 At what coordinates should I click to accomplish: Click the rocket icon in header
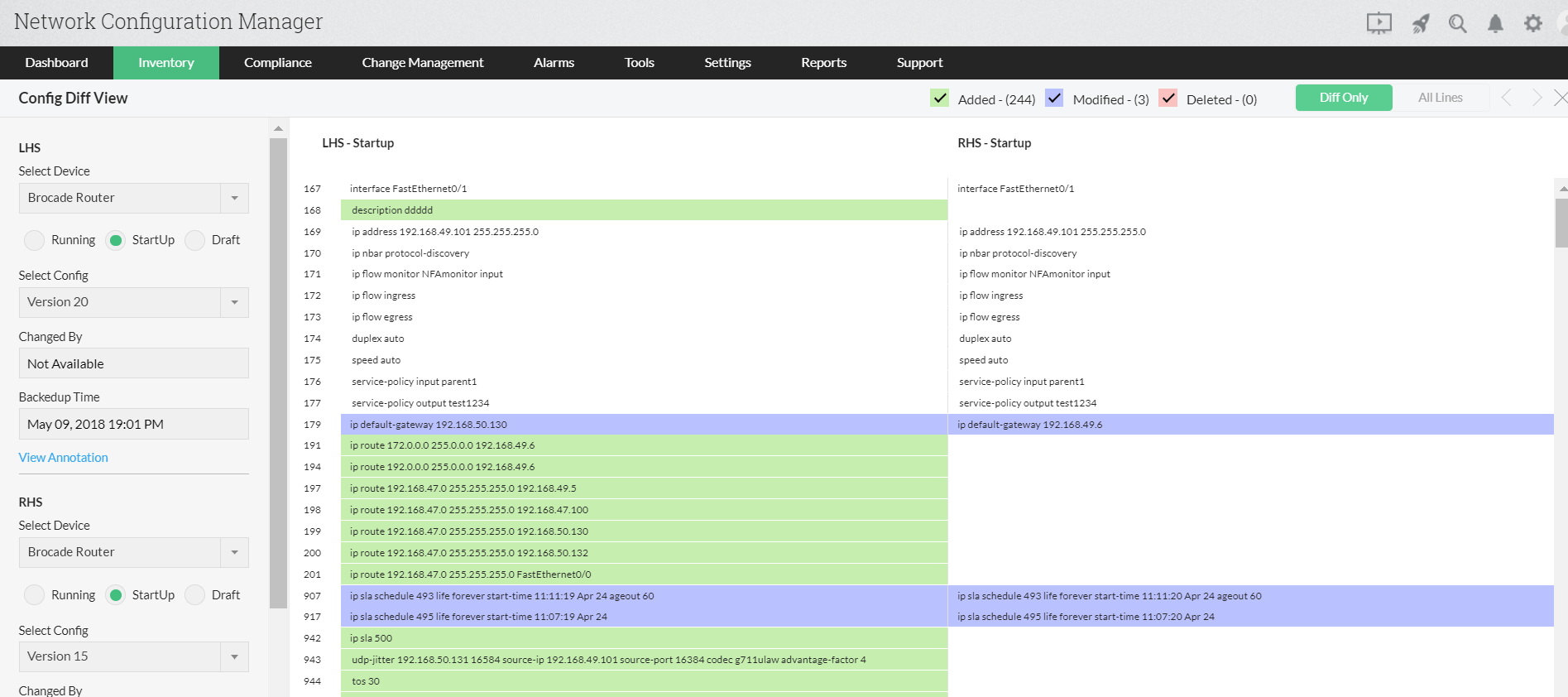pyautogui.click(x=1421, y=23)
